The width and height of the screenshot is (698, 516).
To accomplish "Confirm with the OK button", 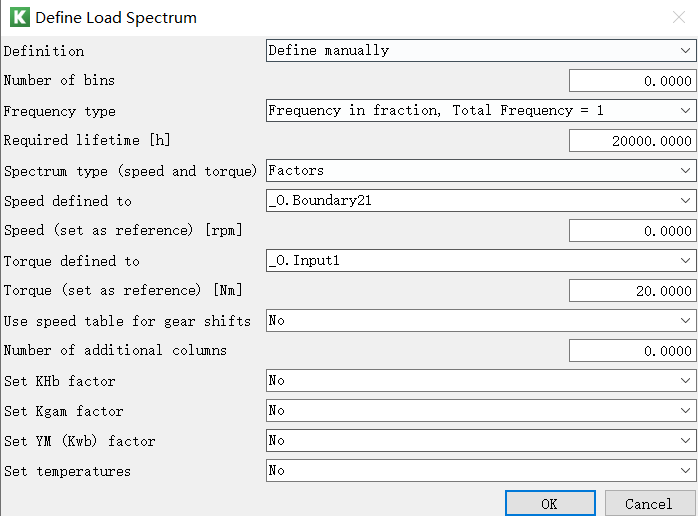I will (x=550, y=504).
